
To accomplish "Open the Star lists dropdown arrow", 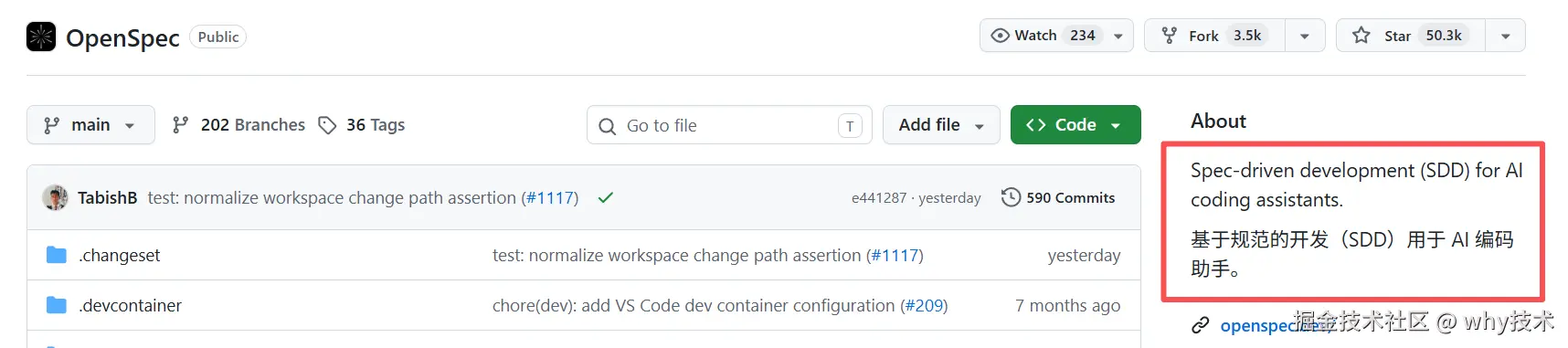I will [x=1506, y=36].
